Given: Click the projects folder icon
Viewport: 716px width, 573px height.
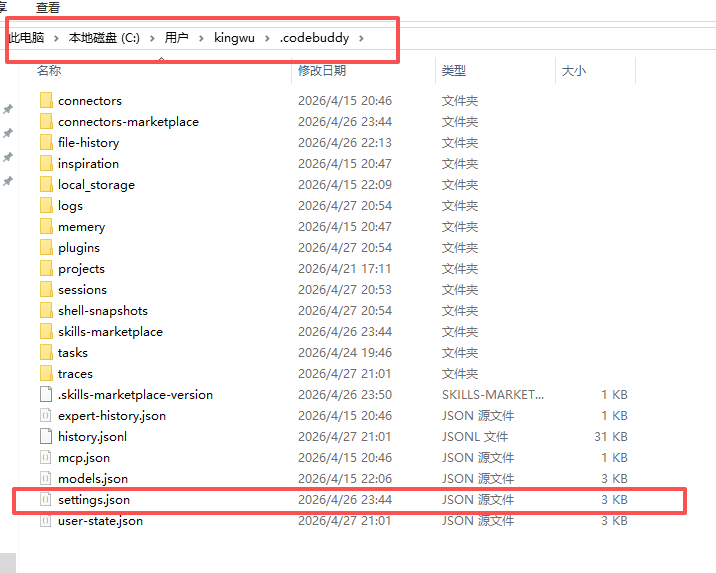Looking at the screenshot, I should click(x=46, y=268).
